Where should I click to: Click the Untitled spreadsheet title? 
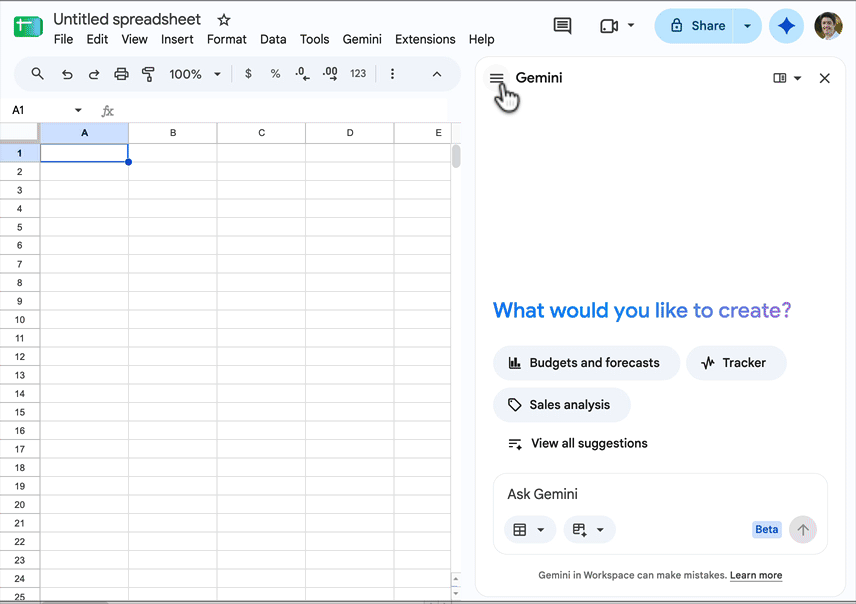127,19
